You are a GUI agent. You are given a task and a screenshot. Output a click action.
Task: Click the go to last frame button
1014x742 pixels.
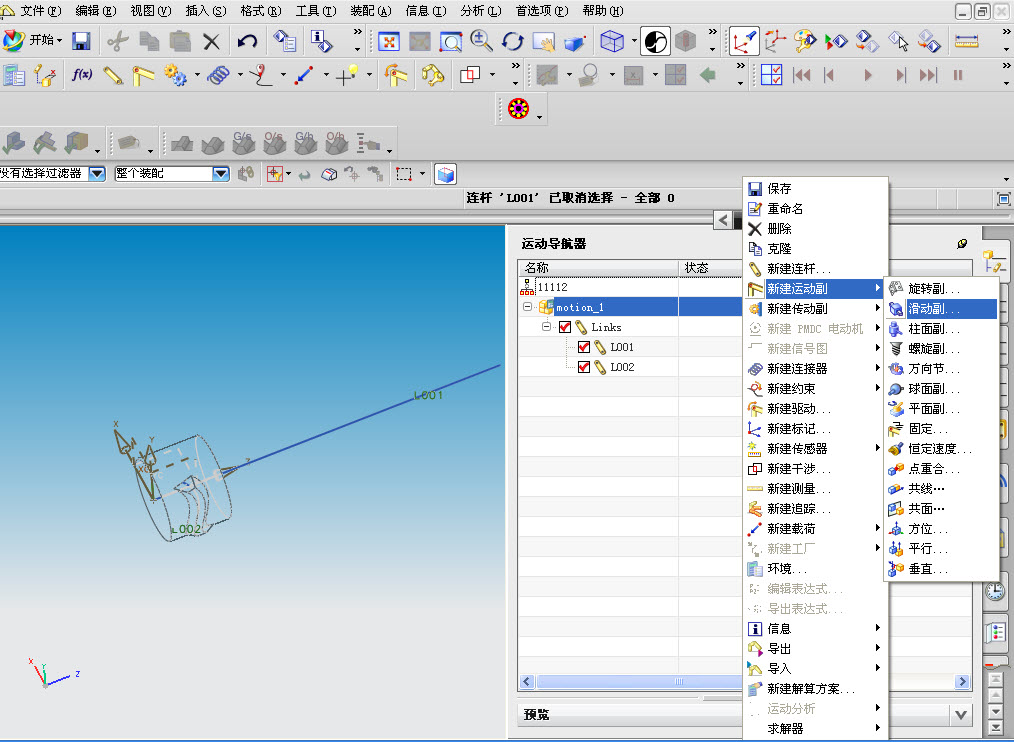click(928, 75)
